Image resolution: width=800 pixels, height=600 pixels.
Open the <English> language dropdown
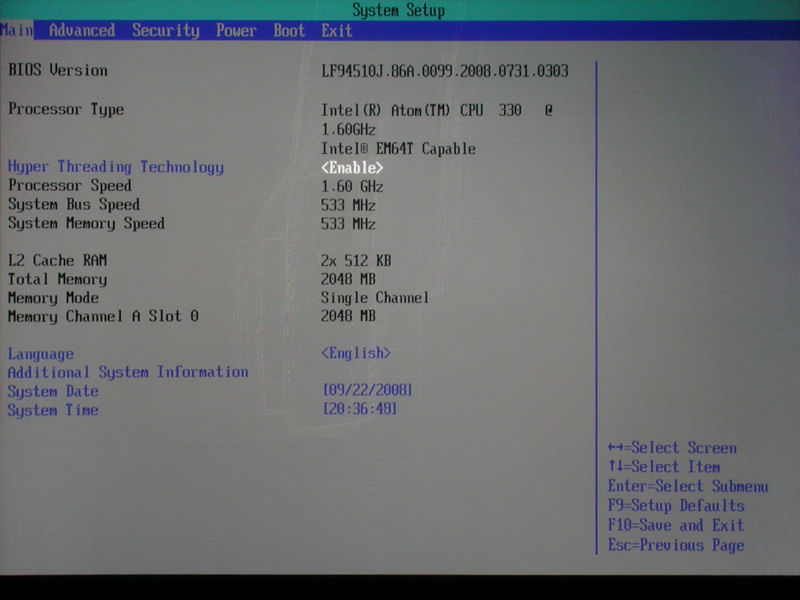356,353
